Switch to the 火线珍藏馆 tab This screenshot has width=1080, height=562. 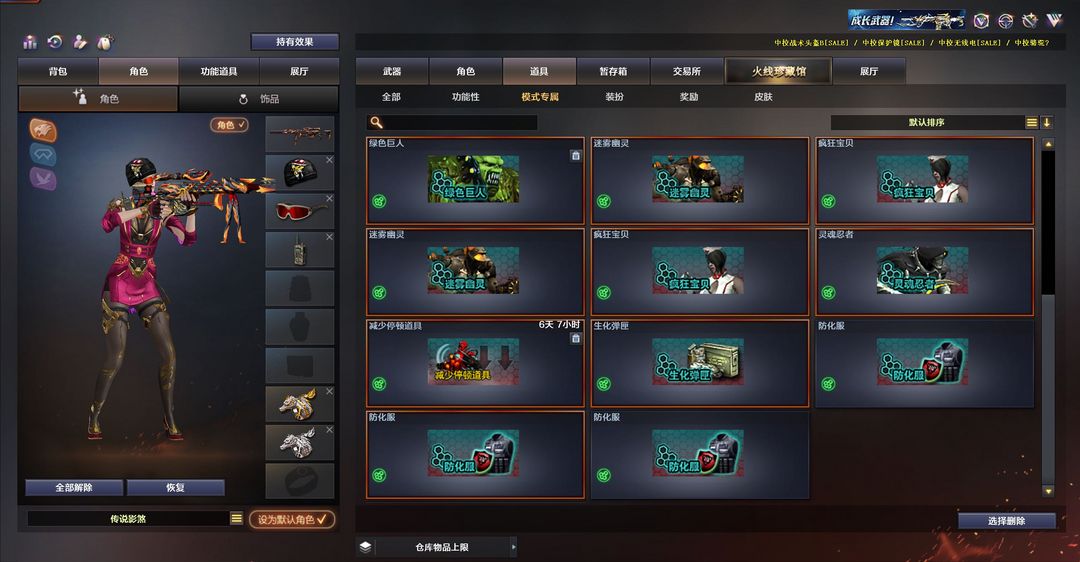[x=778, y=71]
